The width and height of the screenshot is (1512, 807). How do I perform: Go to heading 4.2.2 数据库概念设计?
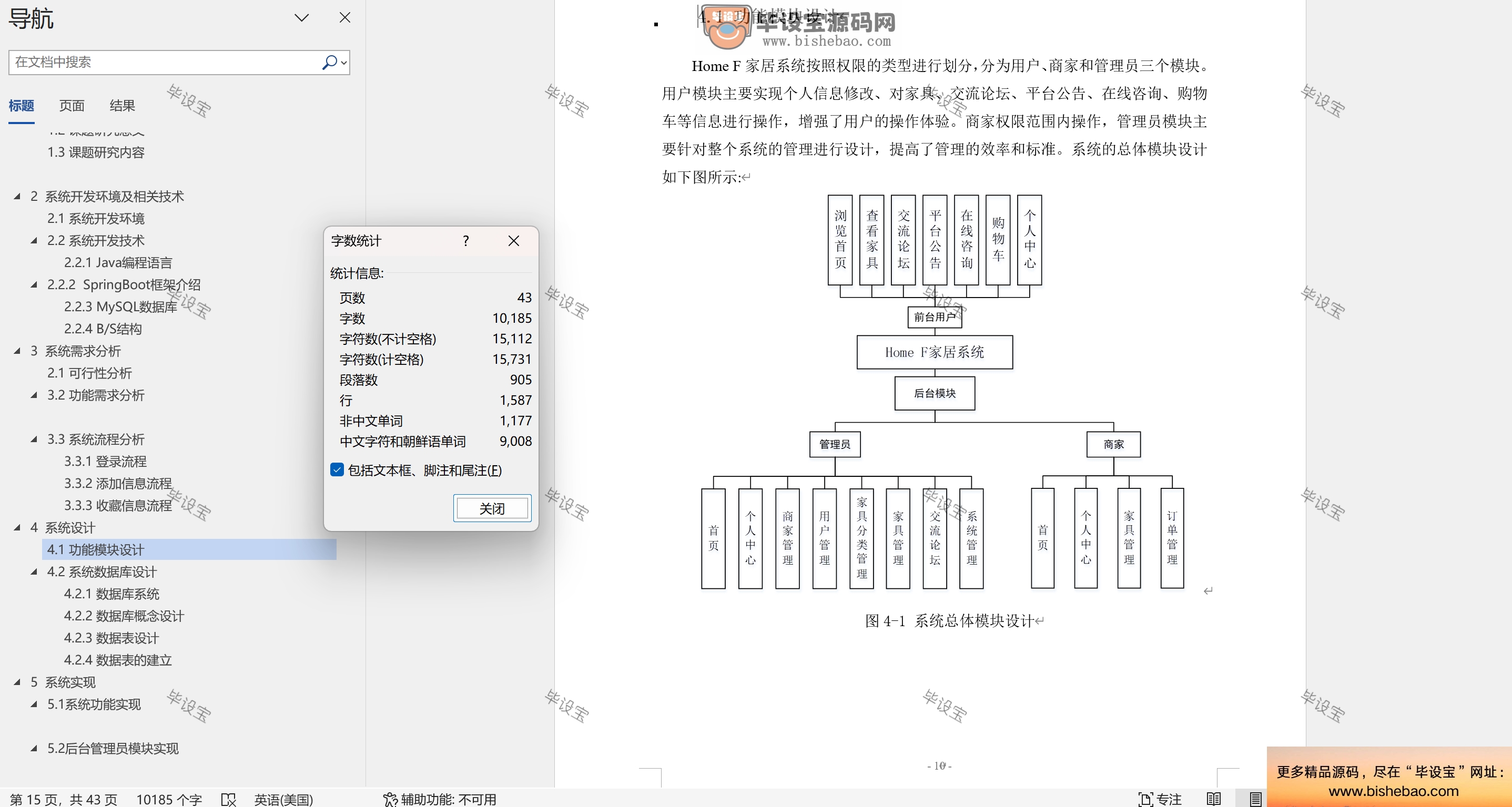click(x=124, y=616)
